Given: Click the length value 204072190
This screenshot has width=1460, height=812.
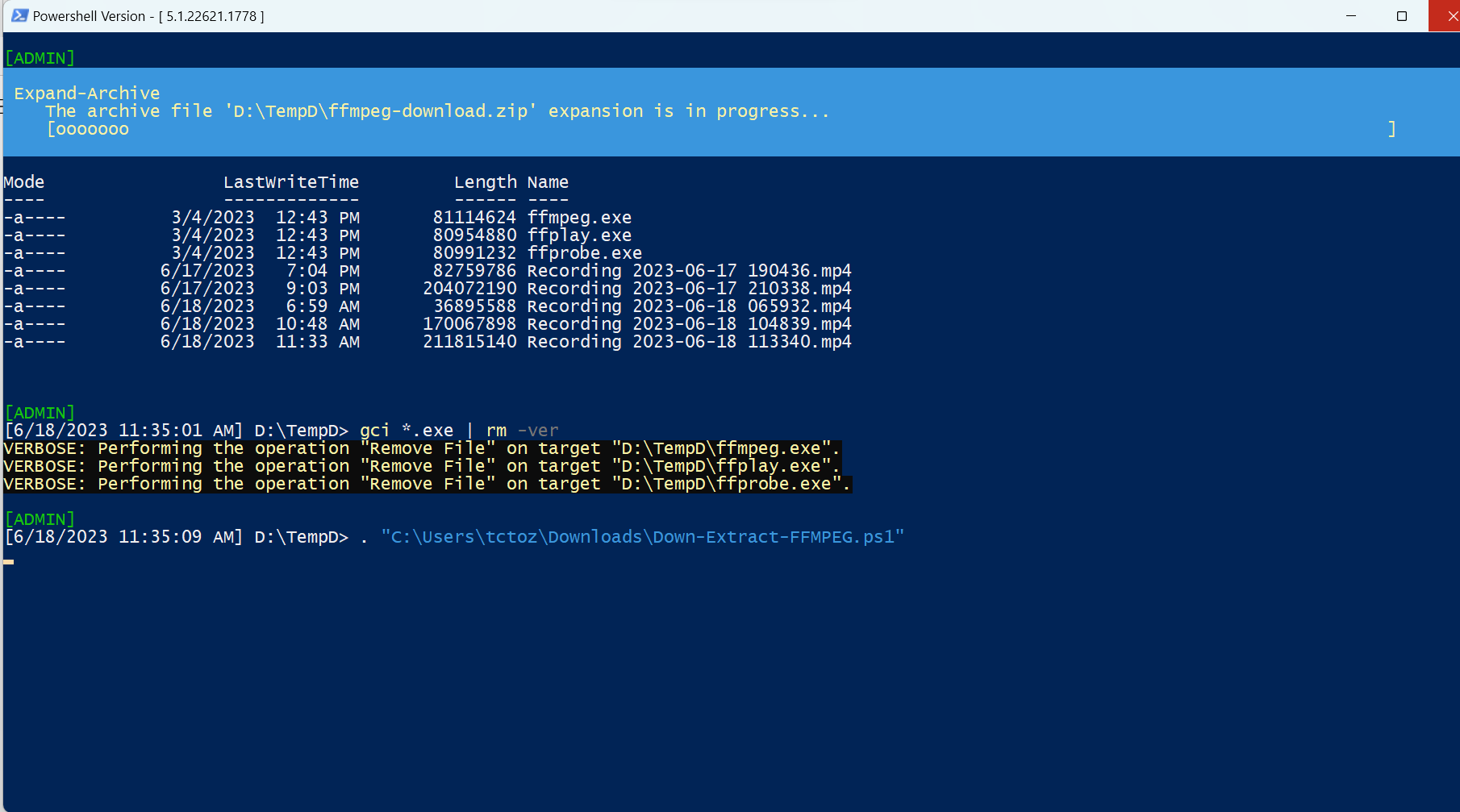Looking at the screenshot, I should pyautogui.click(x=470, y=289).
